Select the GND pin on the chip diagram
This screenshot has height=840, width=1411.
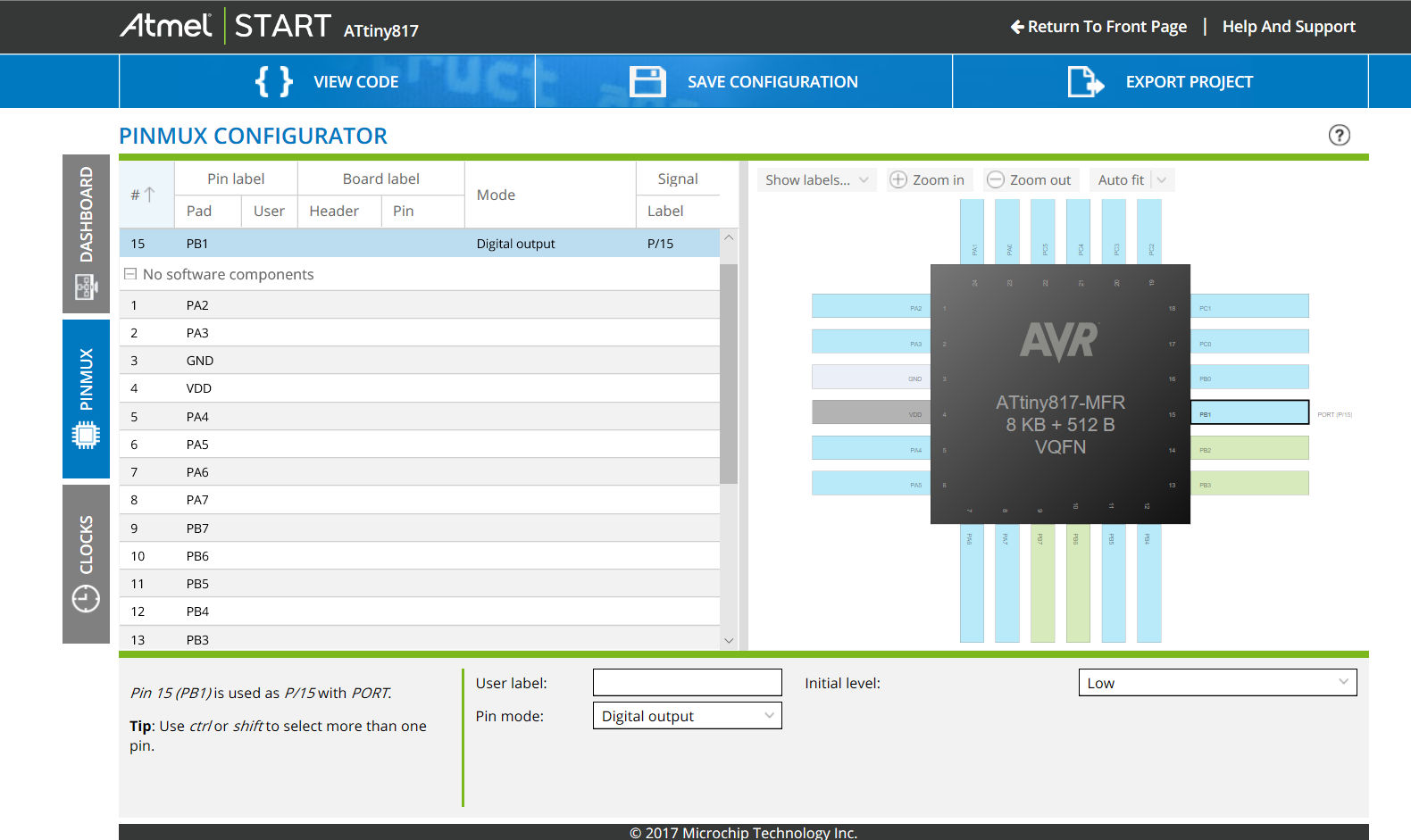[x=871, y=377]
